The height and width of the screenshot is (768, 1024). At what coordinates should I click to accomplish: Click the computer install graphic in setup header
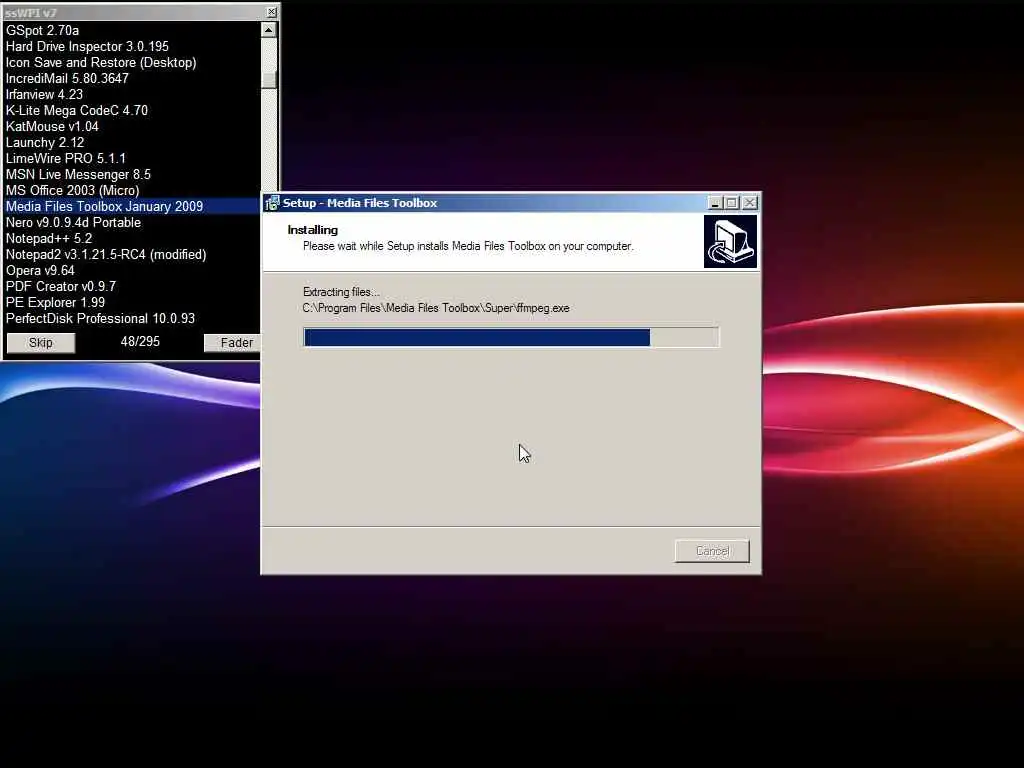tap(730, 242)
